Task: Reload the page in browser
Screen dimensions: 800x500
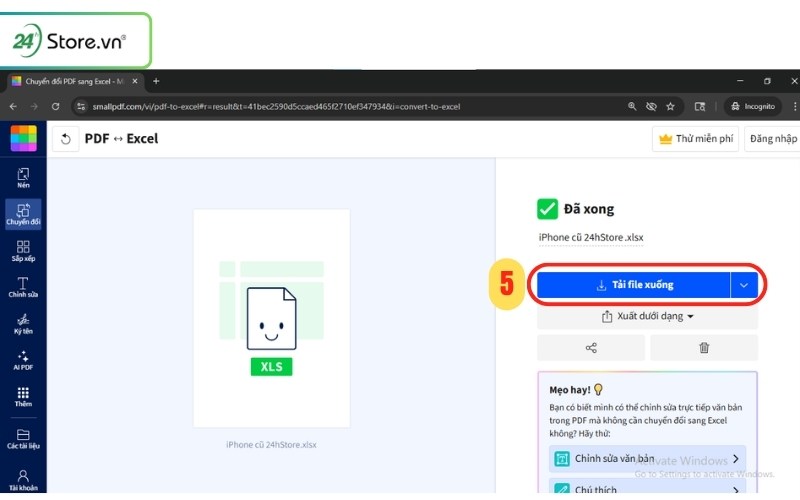Action: click(x=56, y=107)
